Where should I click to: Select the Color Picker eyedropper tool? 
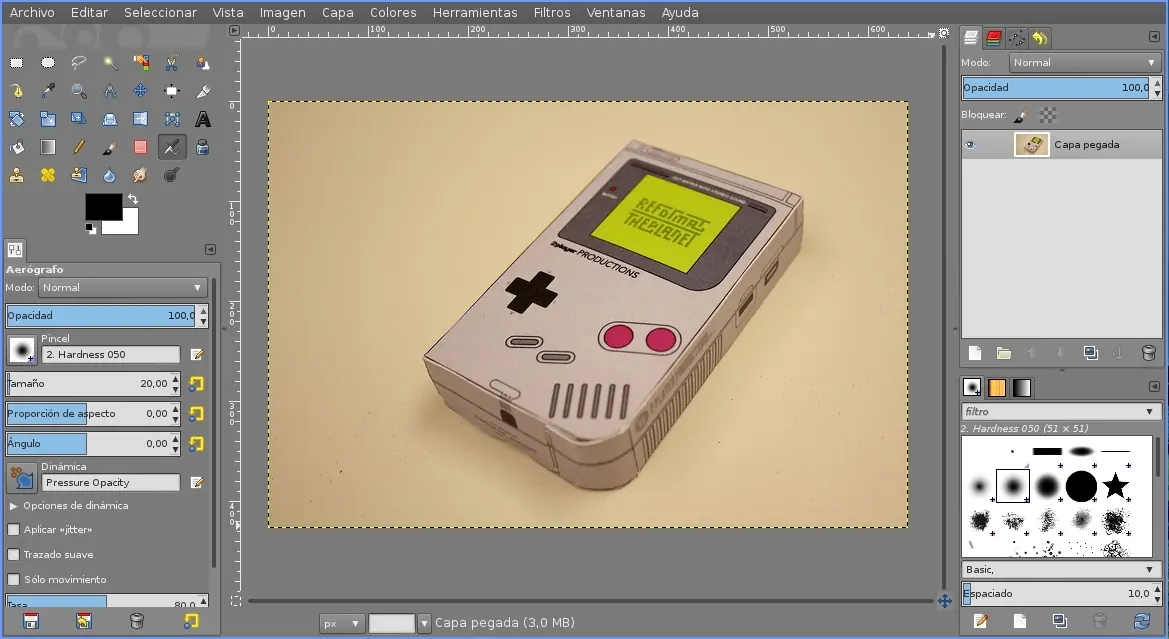pos(48,91)
